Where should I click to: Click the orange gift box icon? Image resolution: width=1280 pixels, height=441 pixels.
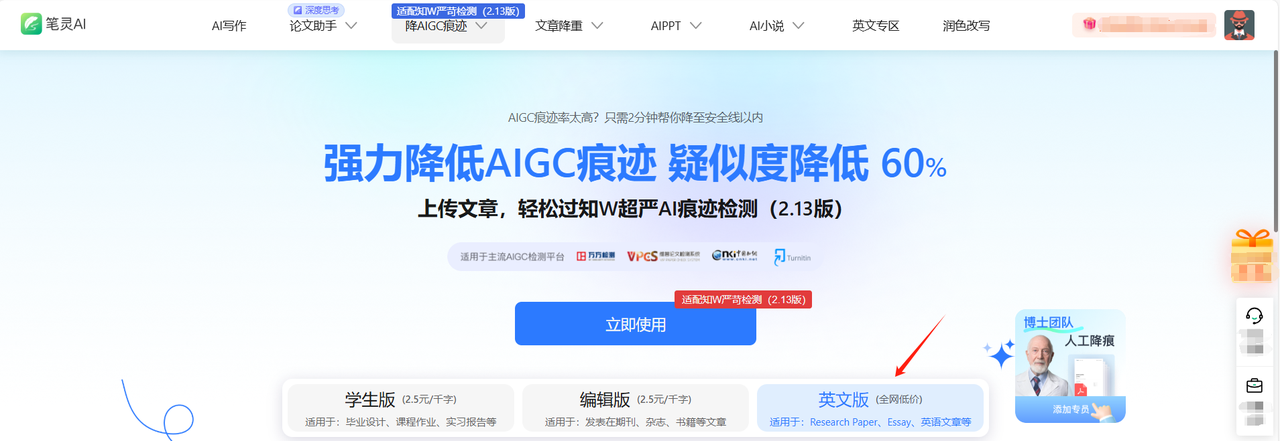(1254, 255)
